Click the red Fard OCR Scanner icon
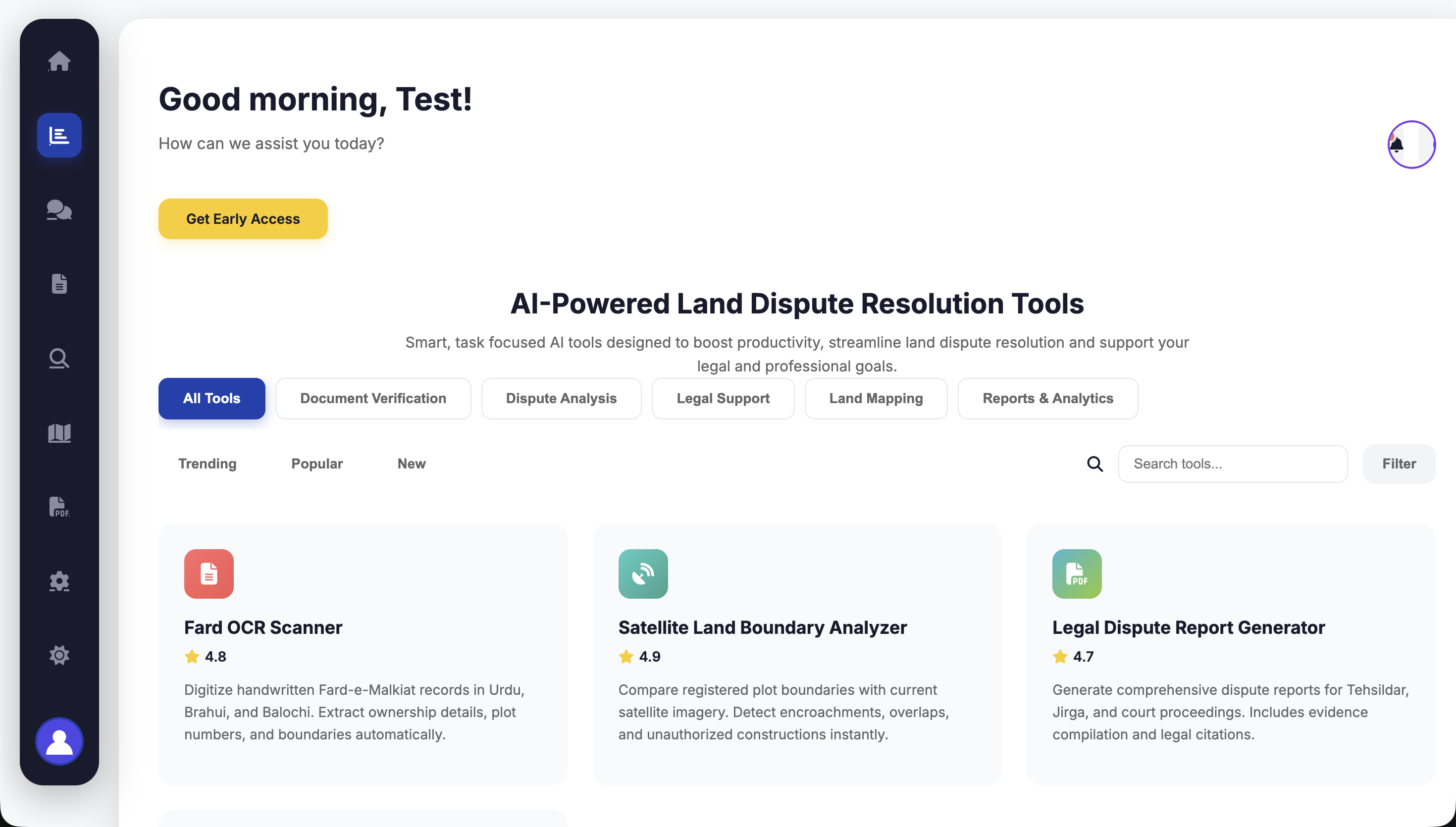The height and width of the screenshot is (827, 1456). (209, 573)
